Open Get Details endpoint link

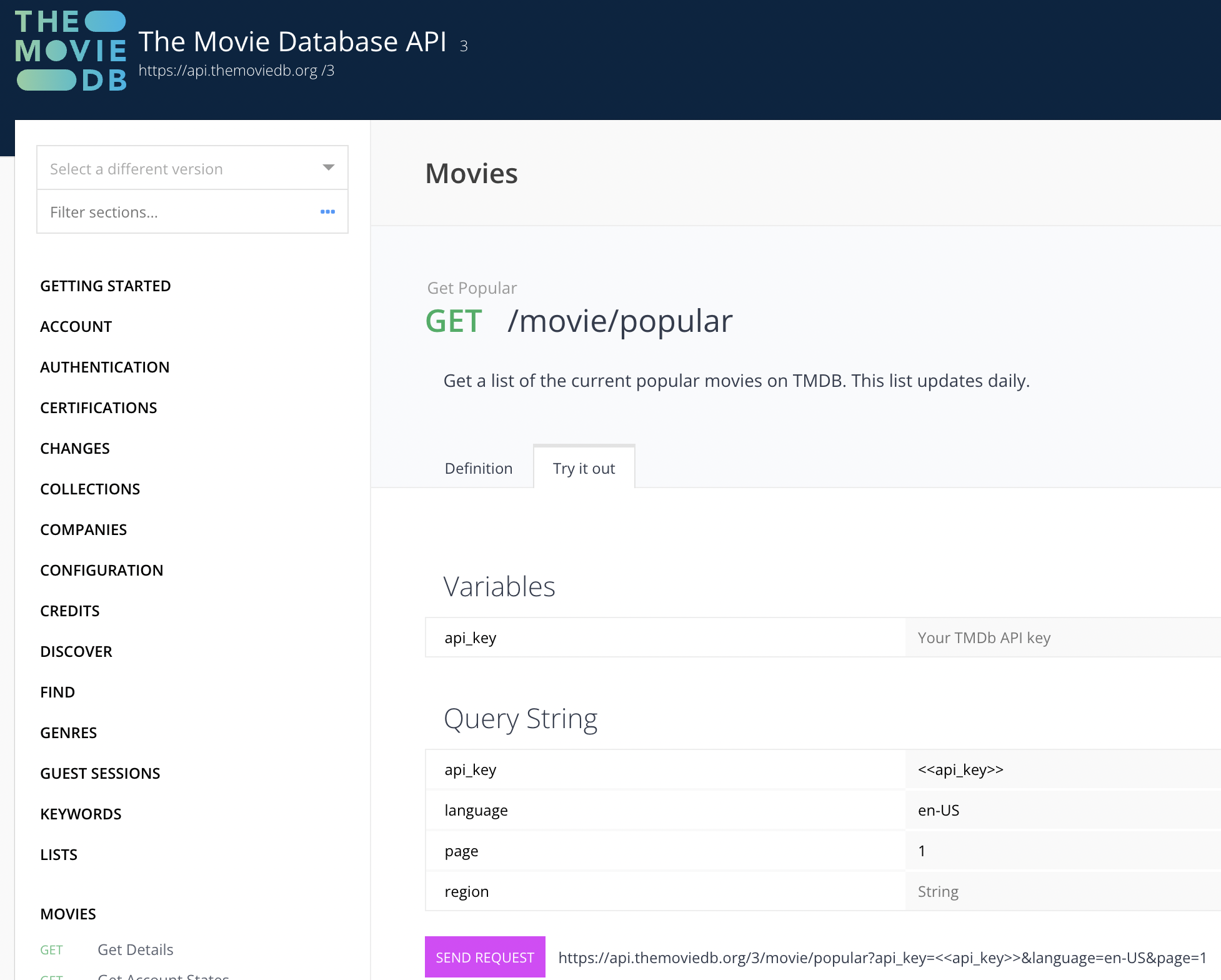click(135, 949)
